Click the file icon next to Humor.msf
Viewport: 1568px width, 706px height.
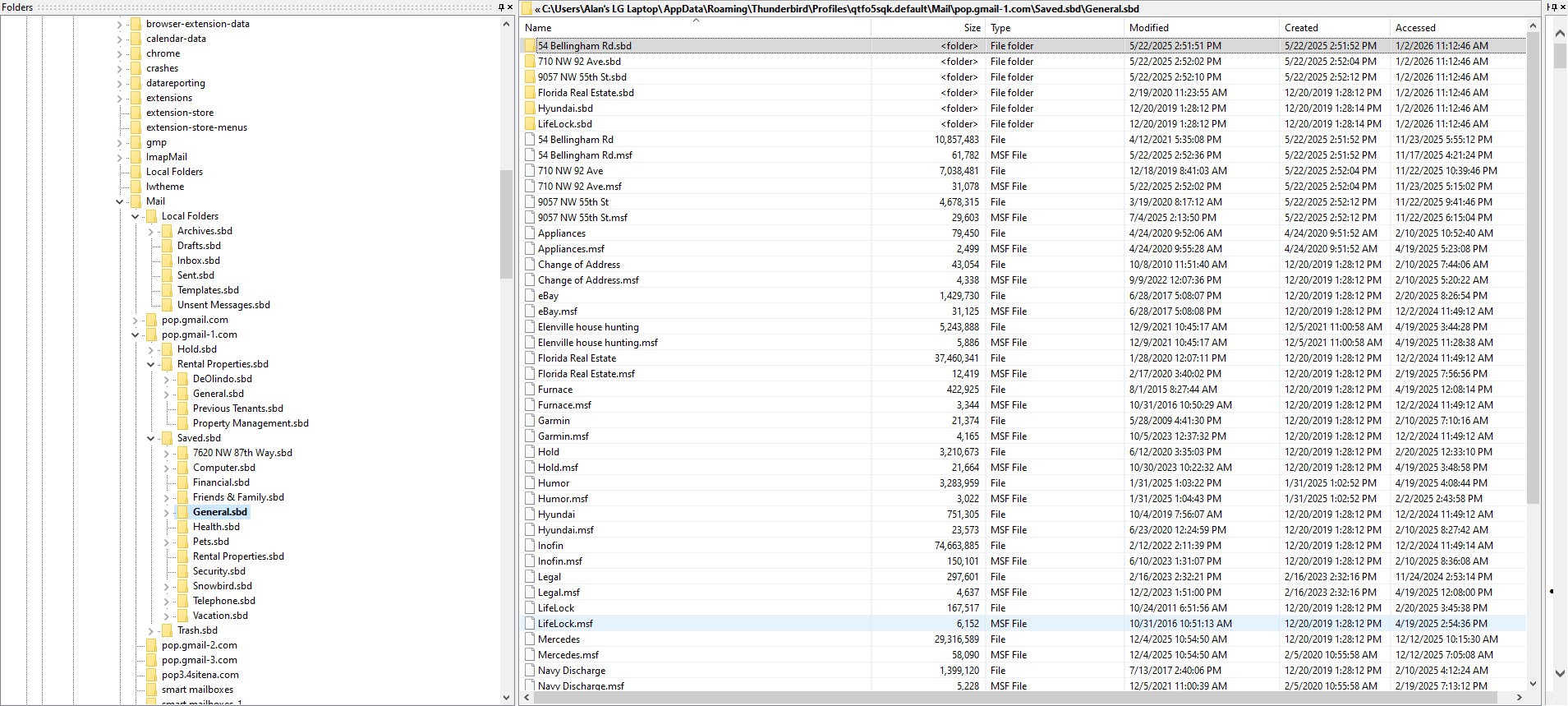click(531, 499)
